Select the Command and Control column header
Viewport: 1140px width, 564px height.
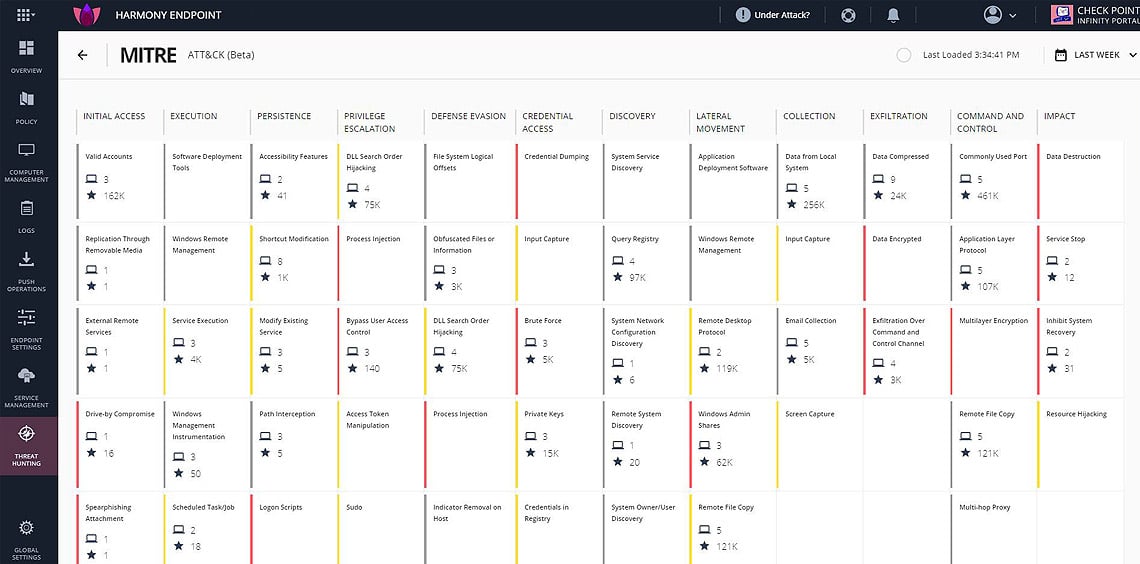coord(990,122)
